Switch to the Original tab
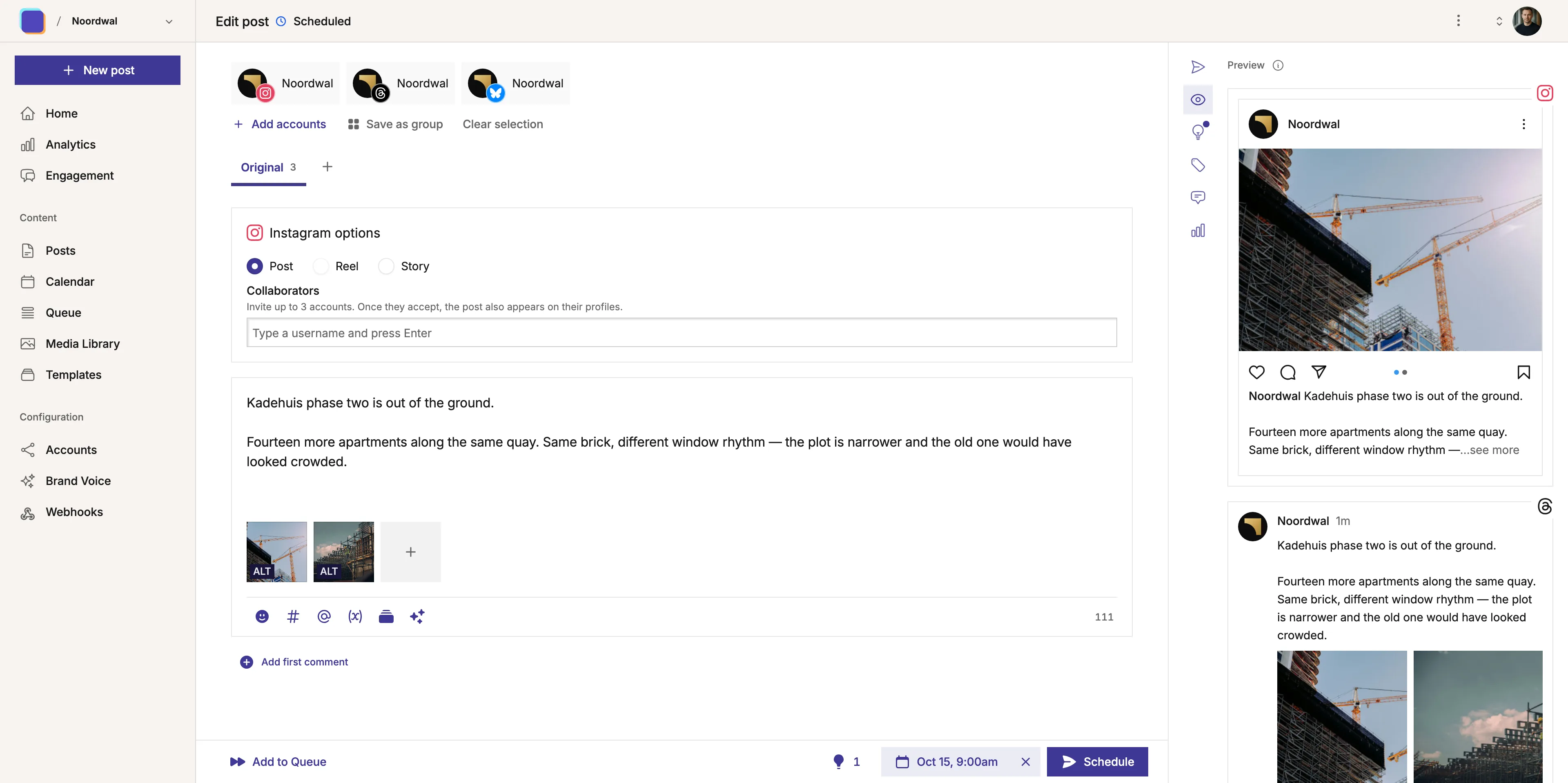This screenshot has width=1568, height=783. click(268, 167)
